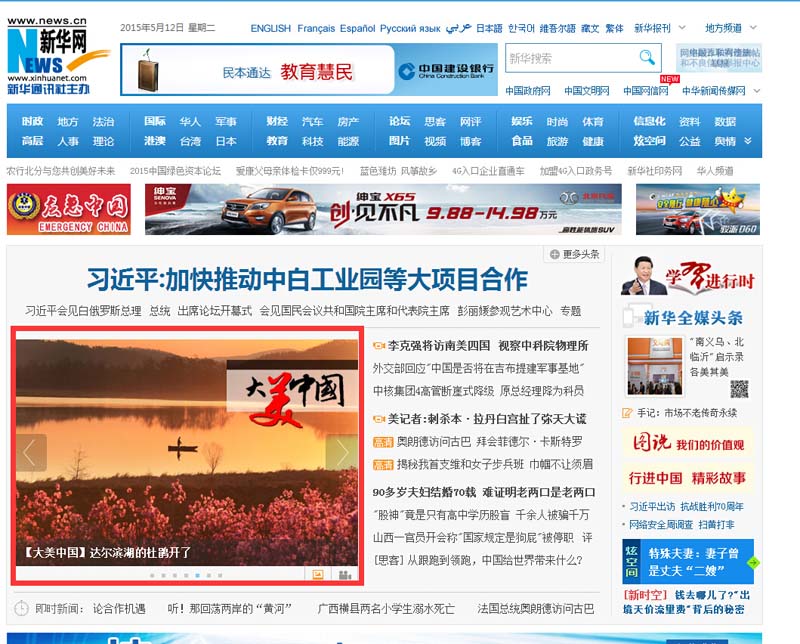Click the video camera icon under carousel
800x644 pixels.
coord(344,575)
